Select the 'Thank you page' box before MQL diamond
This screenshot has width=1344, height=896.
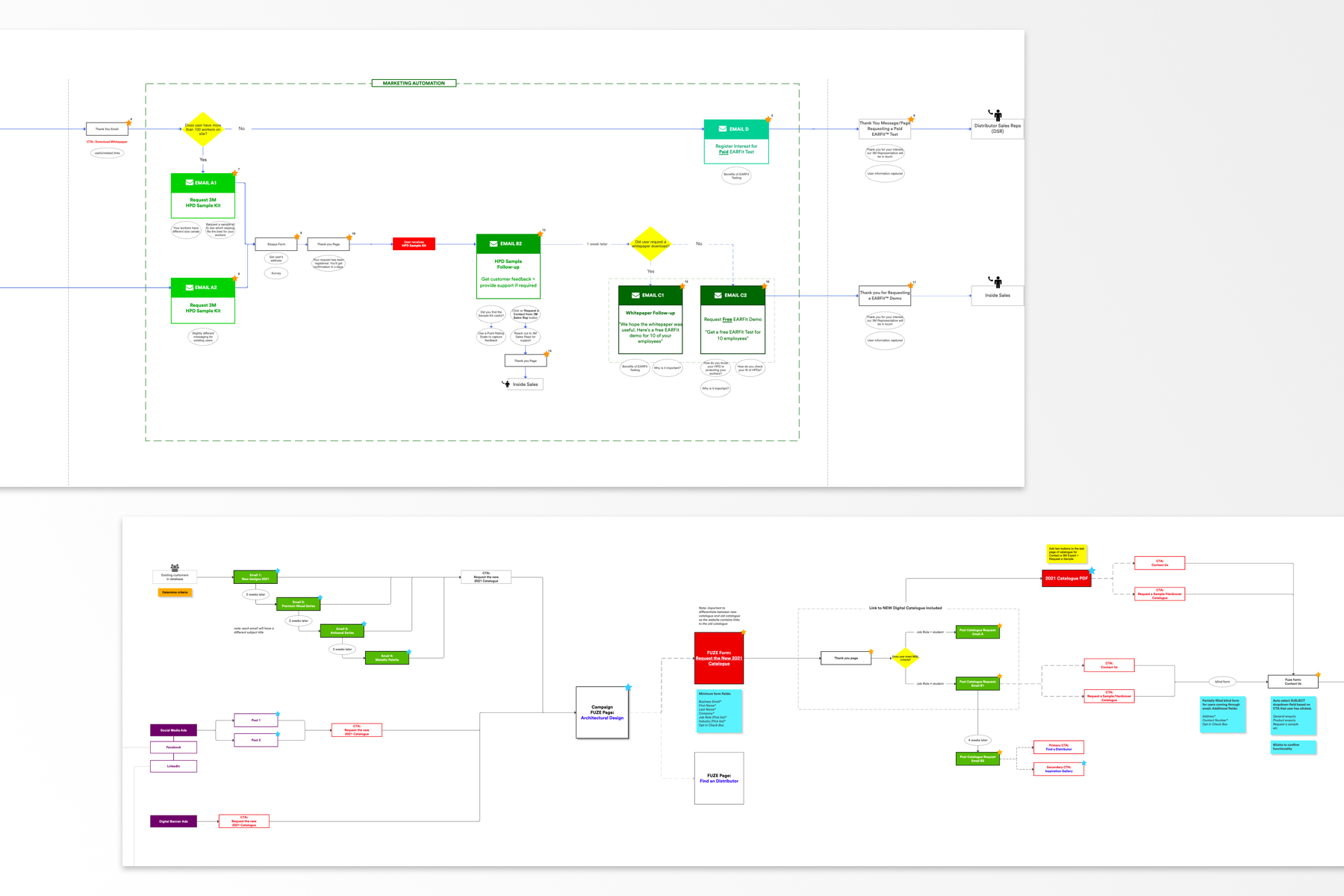[x=846, y=658]
